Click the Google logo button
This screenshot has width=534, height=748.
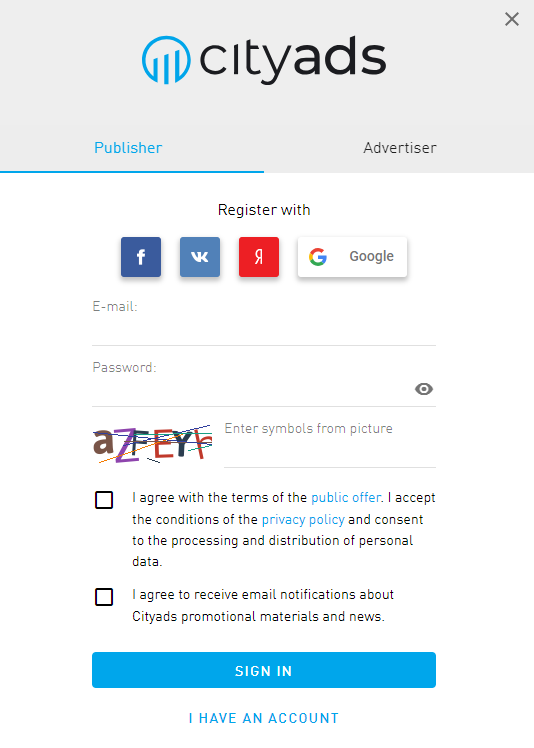[353, 257]
